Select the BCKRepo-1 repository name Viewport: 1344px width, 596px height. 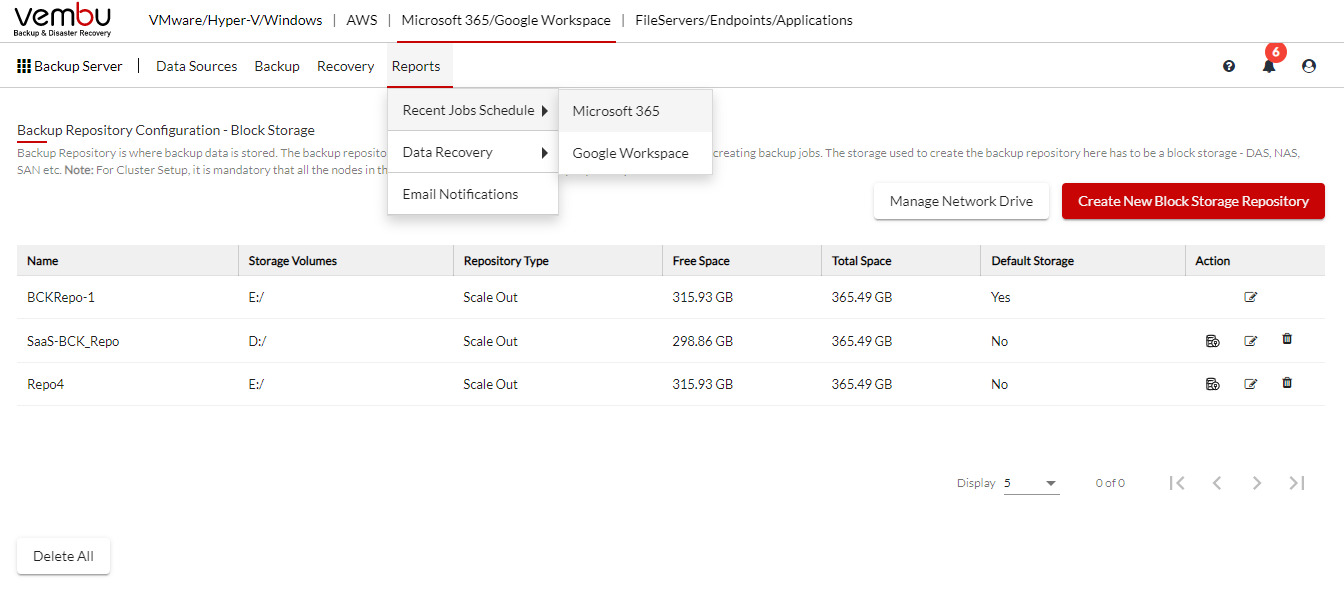(61, 297)
